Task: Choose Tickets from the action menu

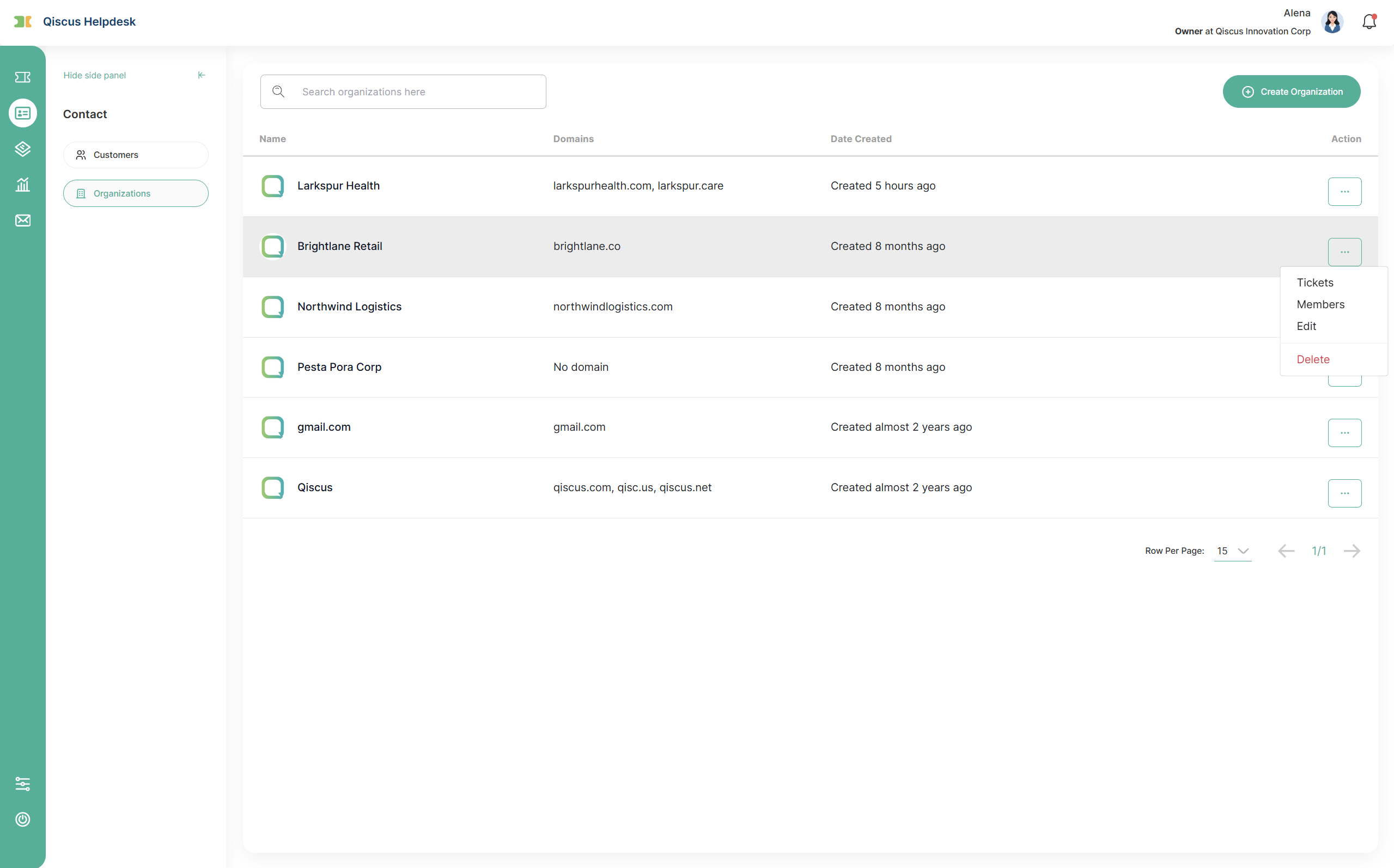Action: coord(1315,283)
